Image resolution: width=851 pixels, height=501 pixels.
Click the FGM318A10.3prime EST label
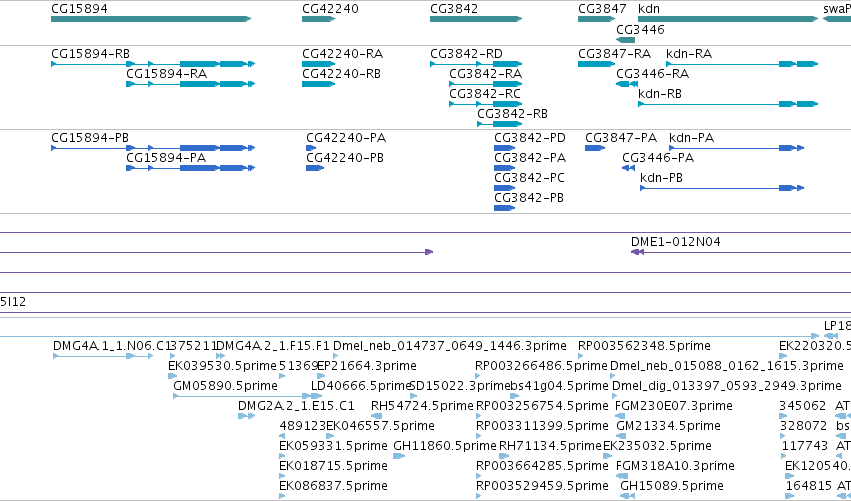click(x=675, y=466)
